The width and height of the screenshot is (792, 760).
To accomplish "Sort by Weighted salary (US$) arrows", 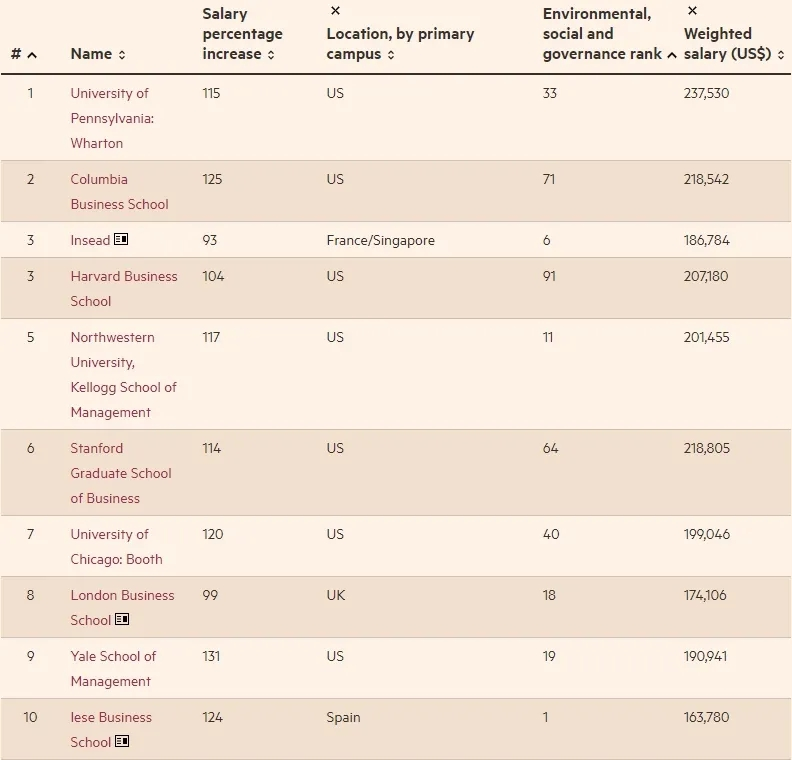I will coord(781,55).
